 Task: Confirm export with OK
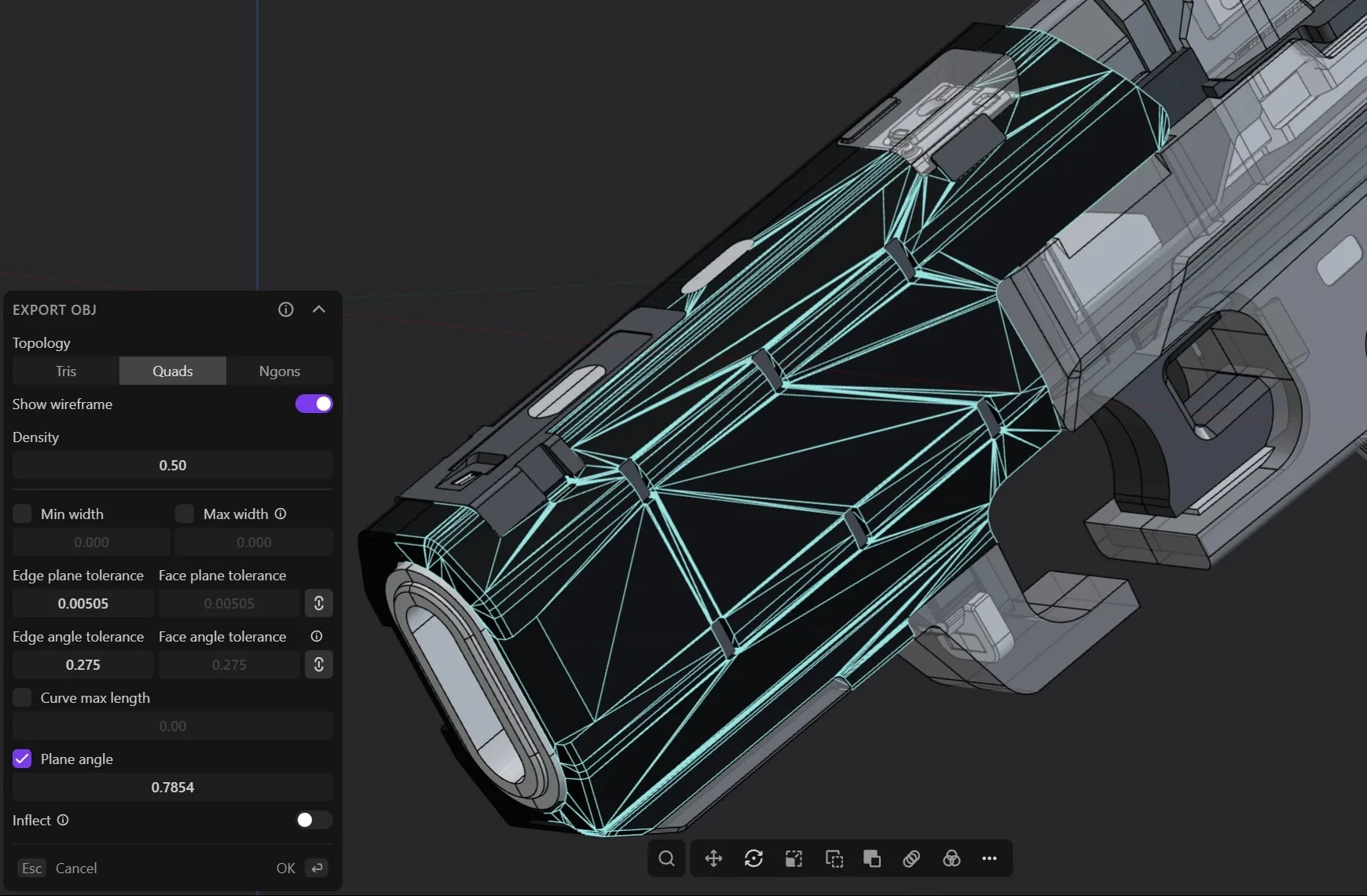(x=286, y=868)
